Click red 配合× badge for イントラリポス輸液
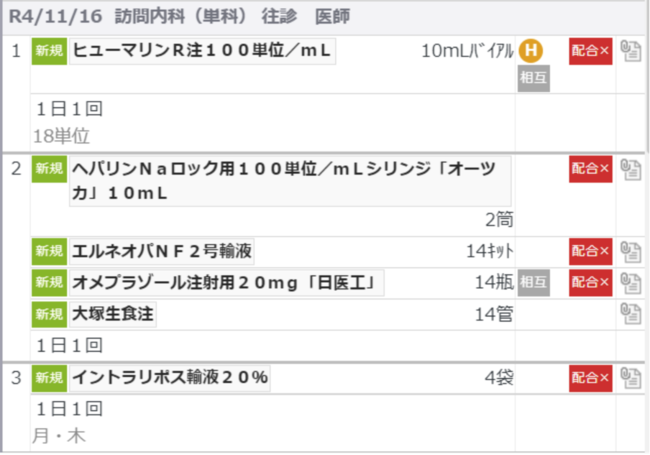This screenshot has width=650, height=455. point(590,378)
